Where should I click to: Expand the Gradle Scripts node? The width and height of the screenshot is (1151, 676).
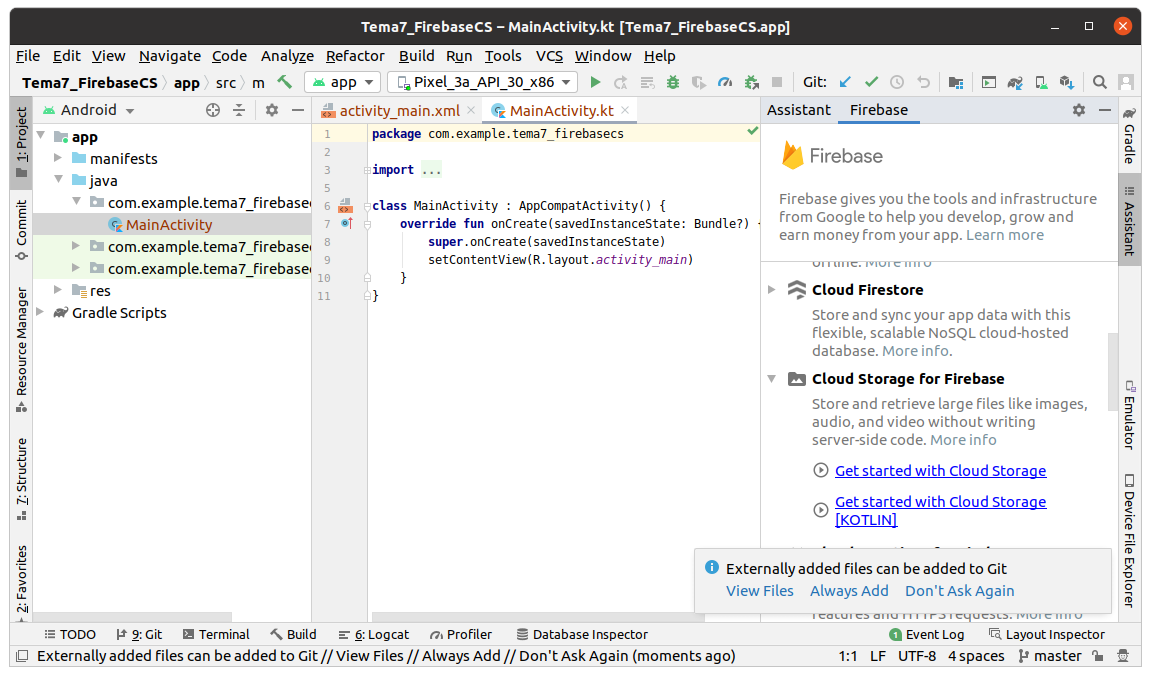click(41, 313)
